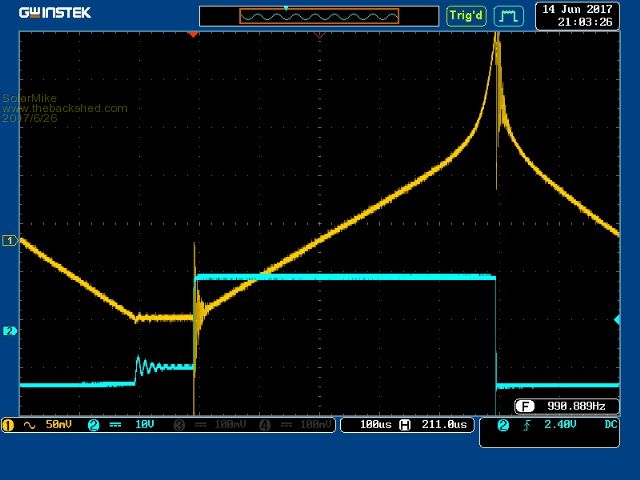Click the acquisition mode waveform icon
Image resolution: width=640 pixels, height=480 pixels.
click(x=509, y=16)
